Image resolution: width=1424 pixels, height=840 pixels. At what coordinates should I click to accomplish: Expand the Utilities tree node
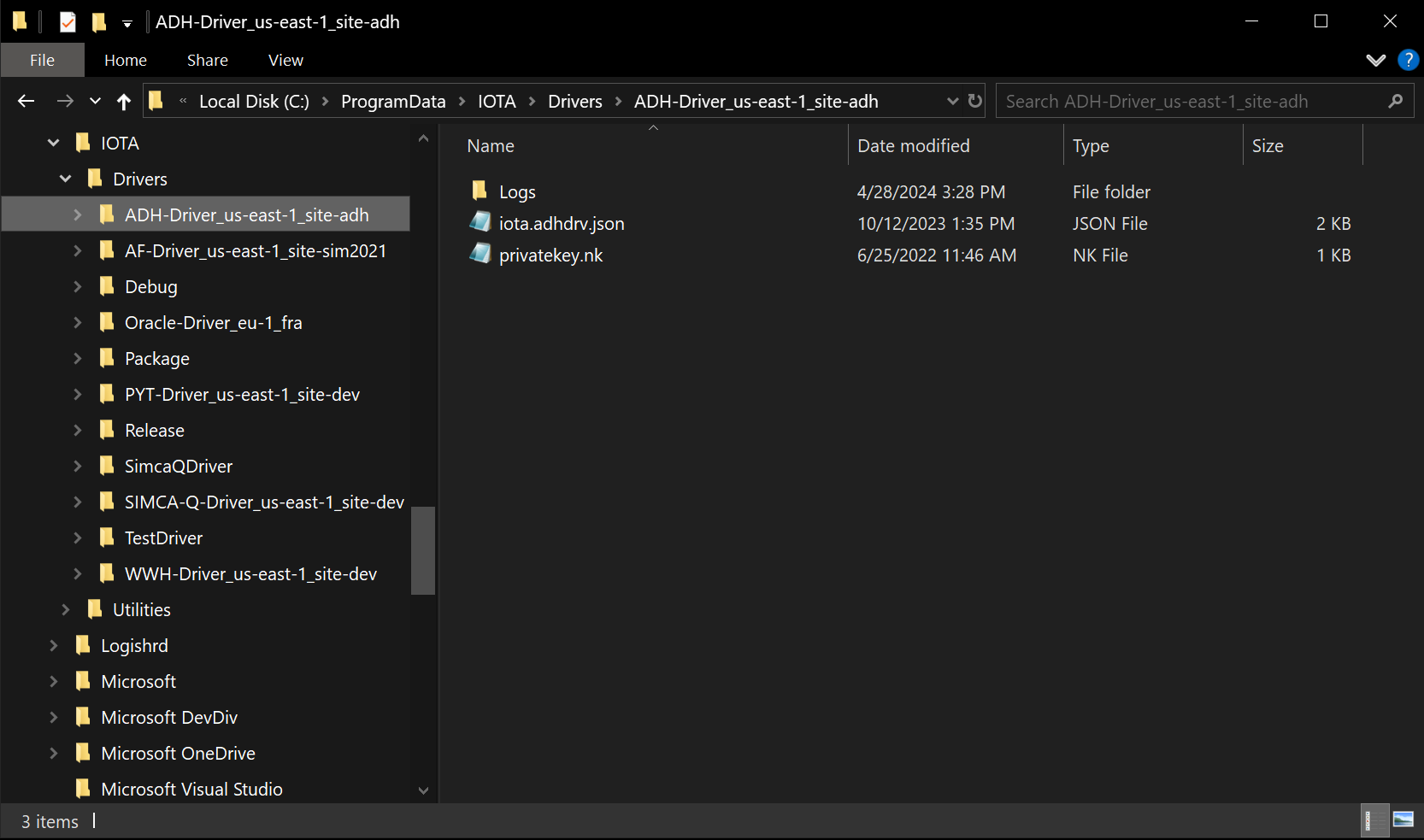tap(66, 609)
